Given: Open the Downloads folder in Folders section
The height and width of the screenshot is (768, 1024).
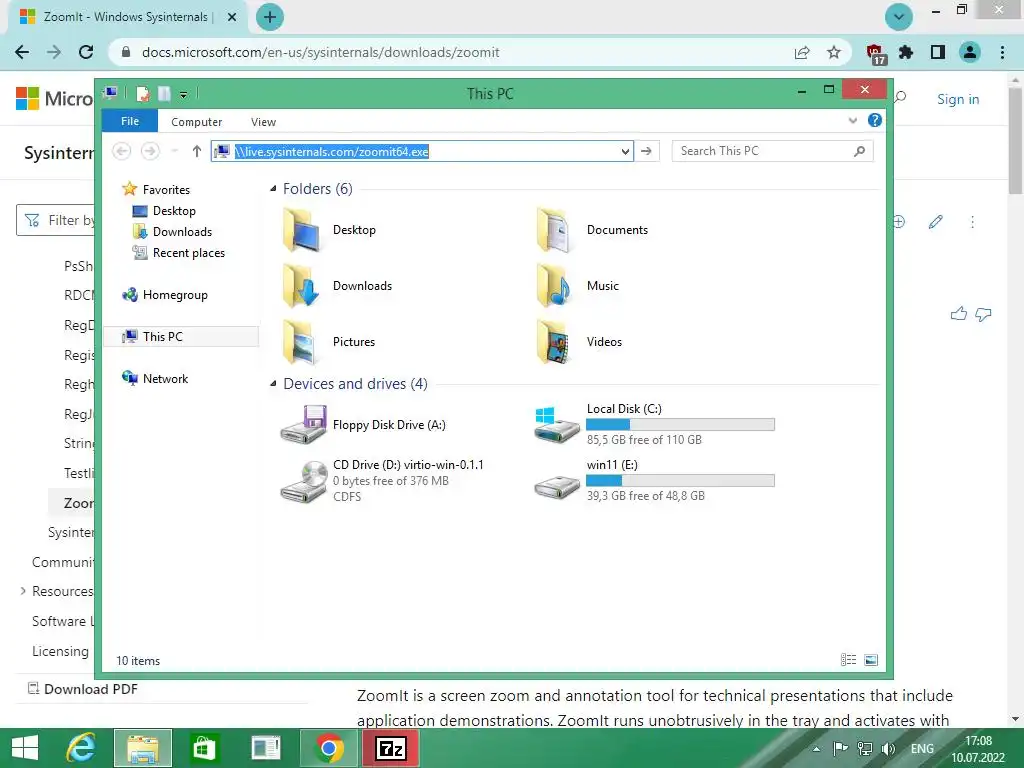Looking at the screenshot, I should (302, 286).
